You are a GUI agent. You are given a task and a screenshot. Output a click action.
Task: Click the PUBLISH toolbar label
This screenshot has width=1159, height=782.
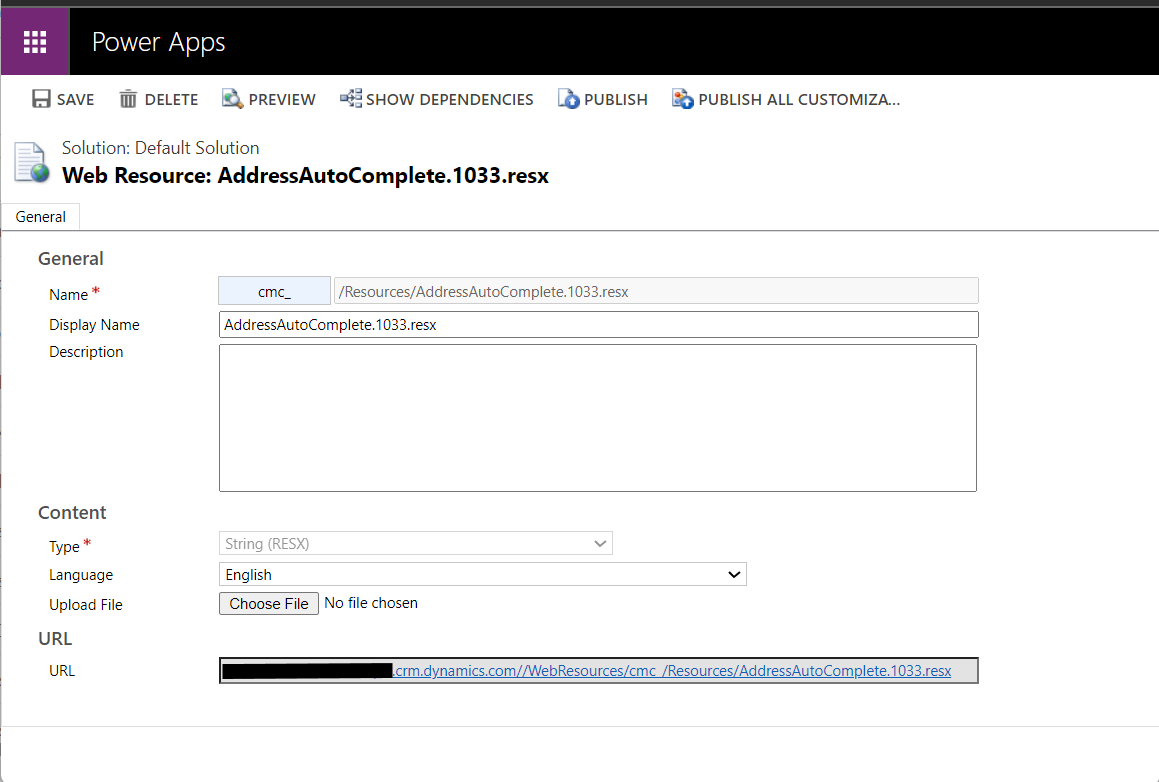pos(616,100)
